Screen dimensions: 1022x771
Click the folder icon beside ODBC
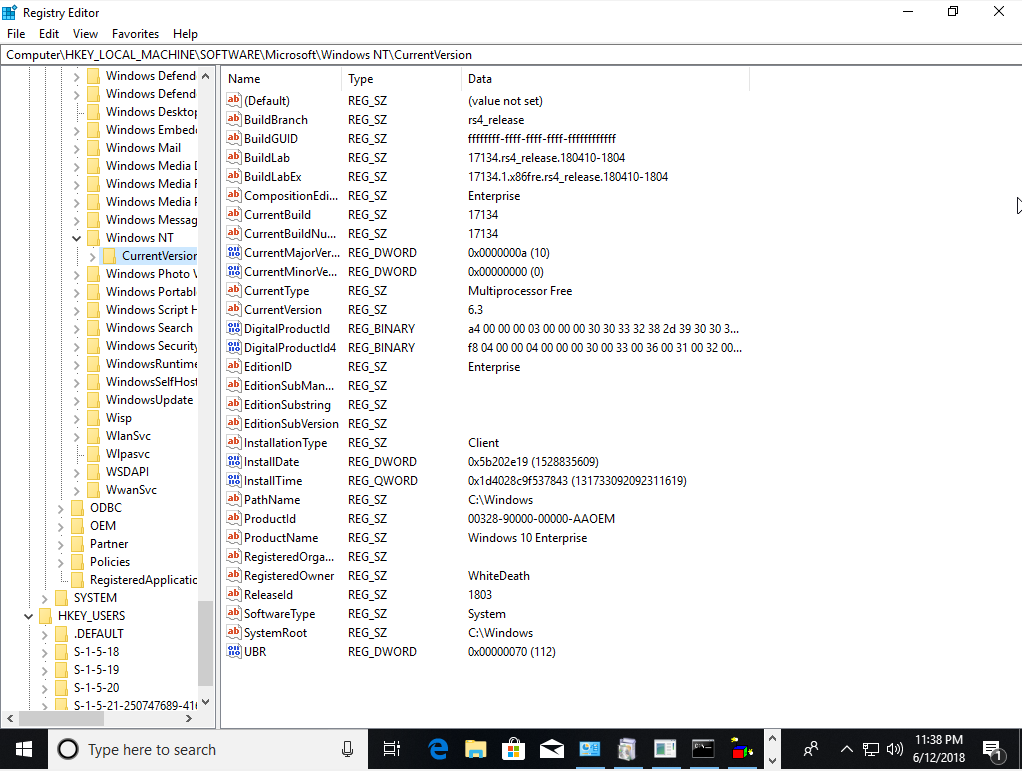click(x=78, y=508)
